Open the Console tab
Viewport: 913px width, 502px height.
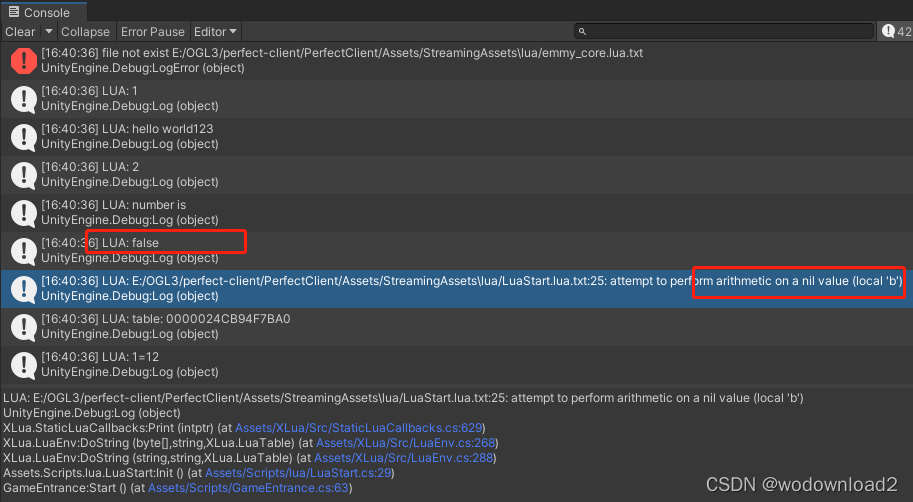click(43, 12)
